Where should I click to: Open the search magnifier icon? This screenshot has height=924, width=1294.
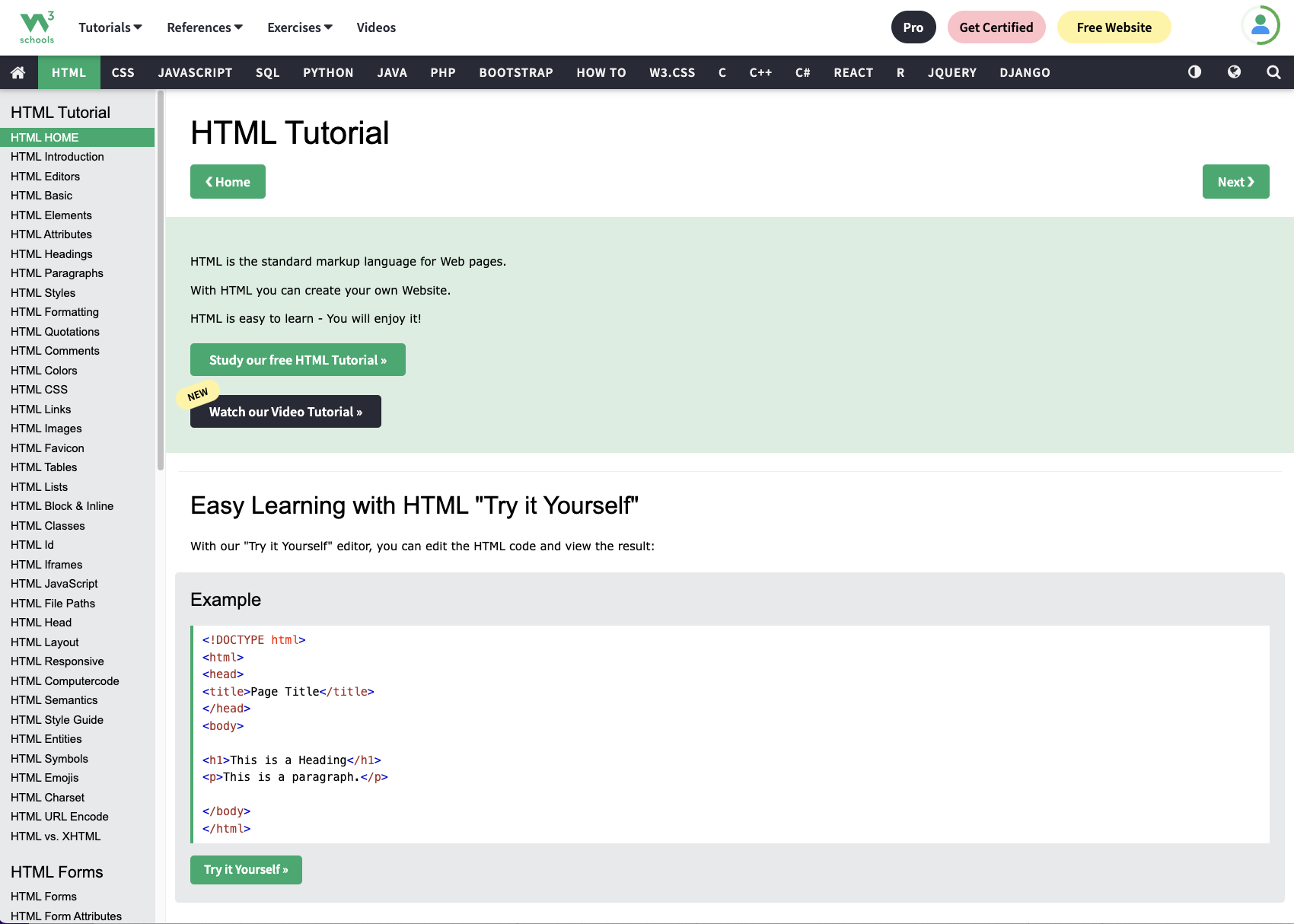tap(1273, 72)
